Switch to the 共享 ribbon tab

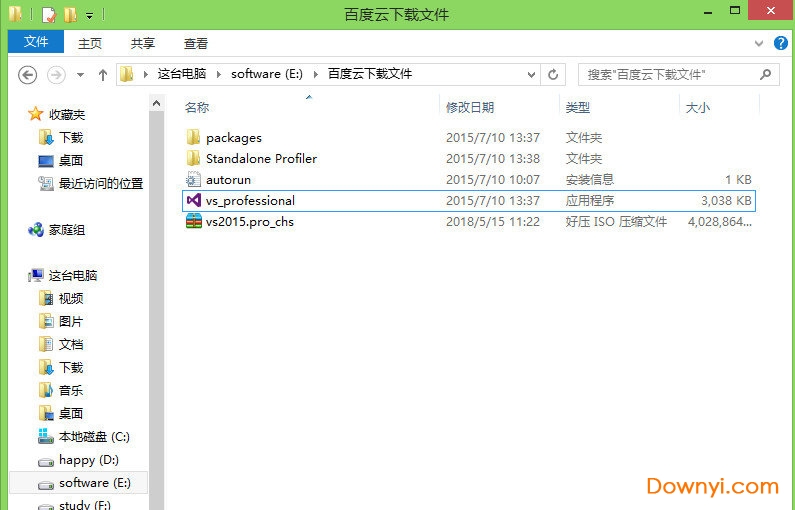[x=142, y=44]
